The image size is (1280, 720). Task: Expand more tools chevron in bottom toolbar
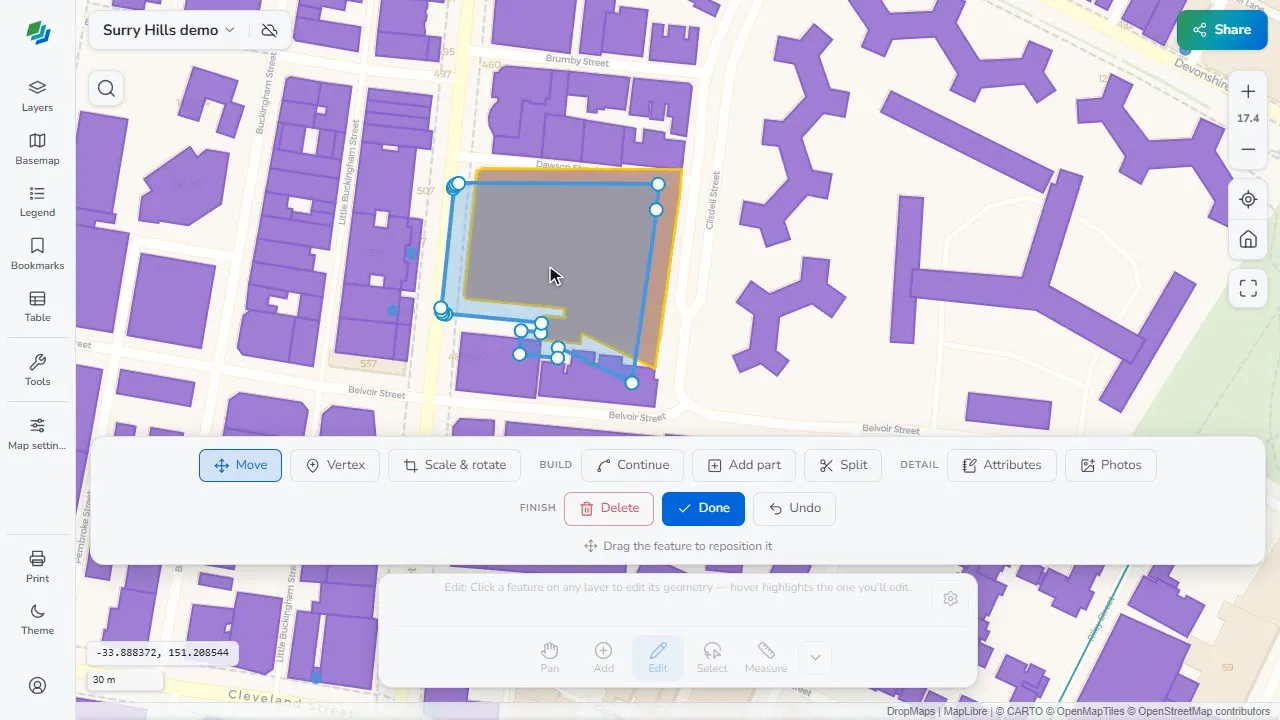pos(815,657)
